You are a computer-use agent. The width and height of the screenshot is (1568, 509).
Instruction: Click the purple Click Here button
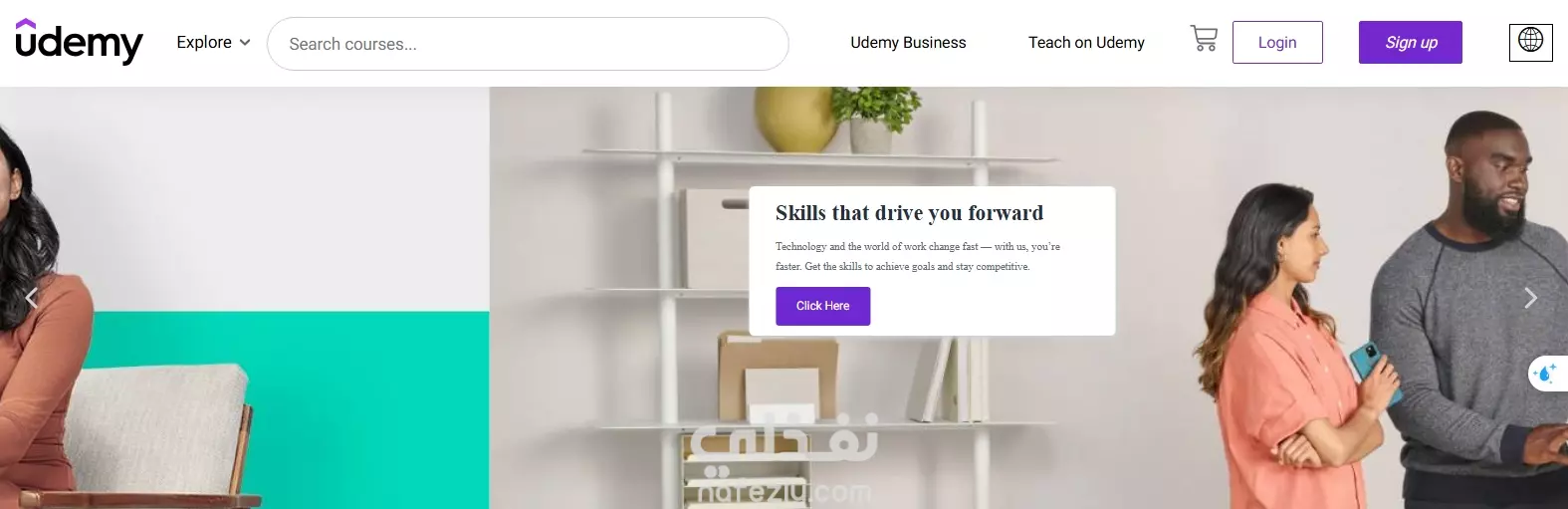[823, 306]
